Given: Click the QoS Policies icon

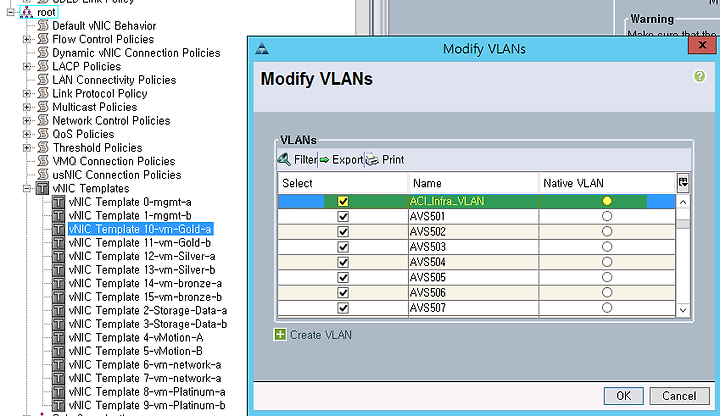Looking at the screenshot, I should pos(43,134).
